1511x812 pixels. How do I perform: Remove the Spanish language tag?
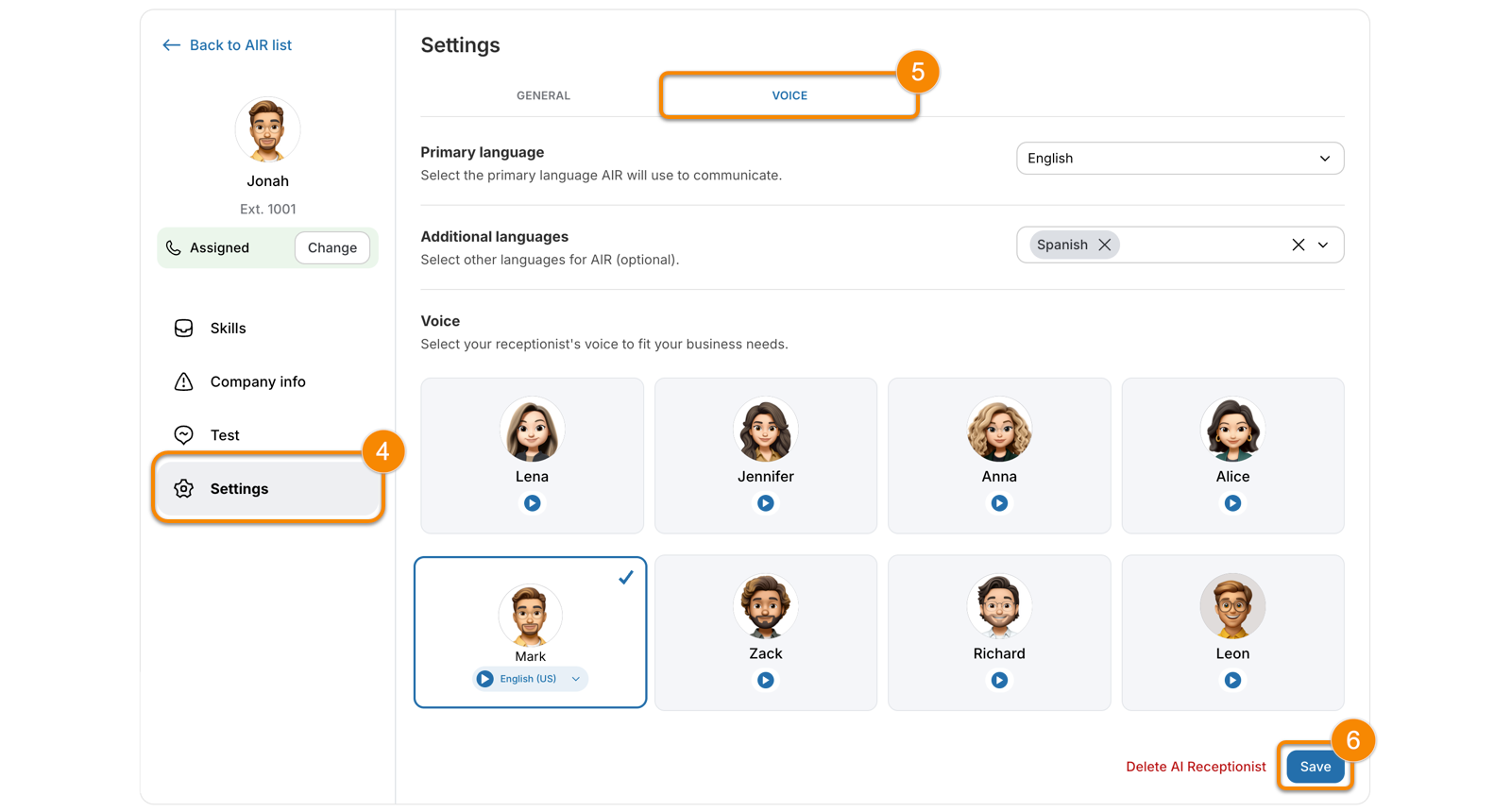[1104, 245]
